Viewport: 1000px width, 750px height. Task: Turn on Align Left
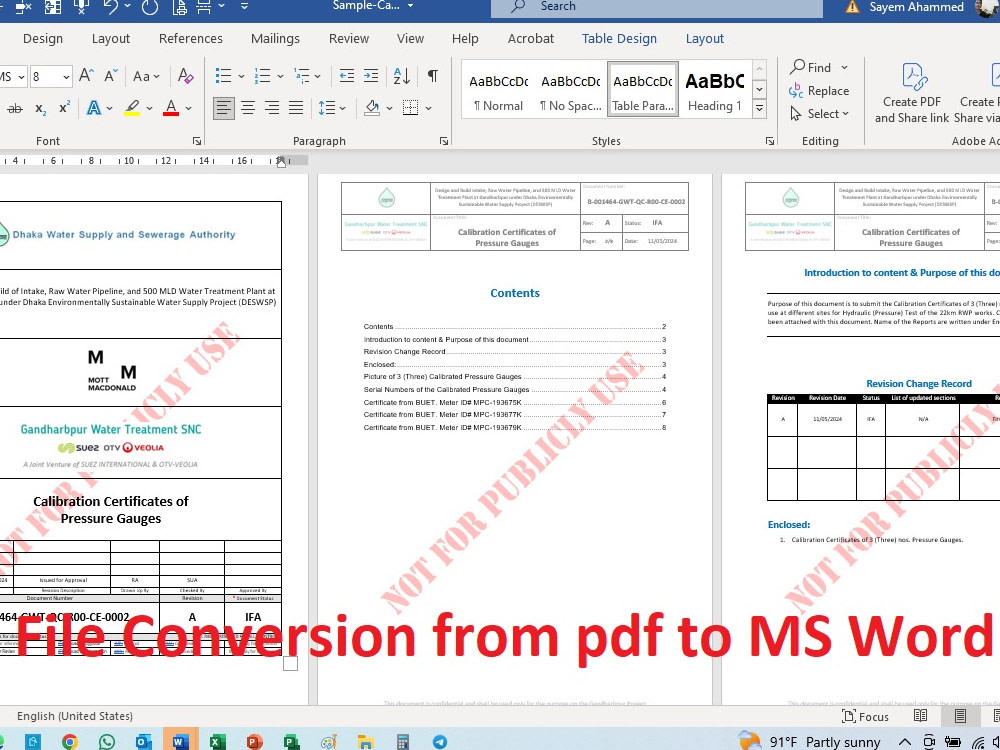click(x=223, y=108)
